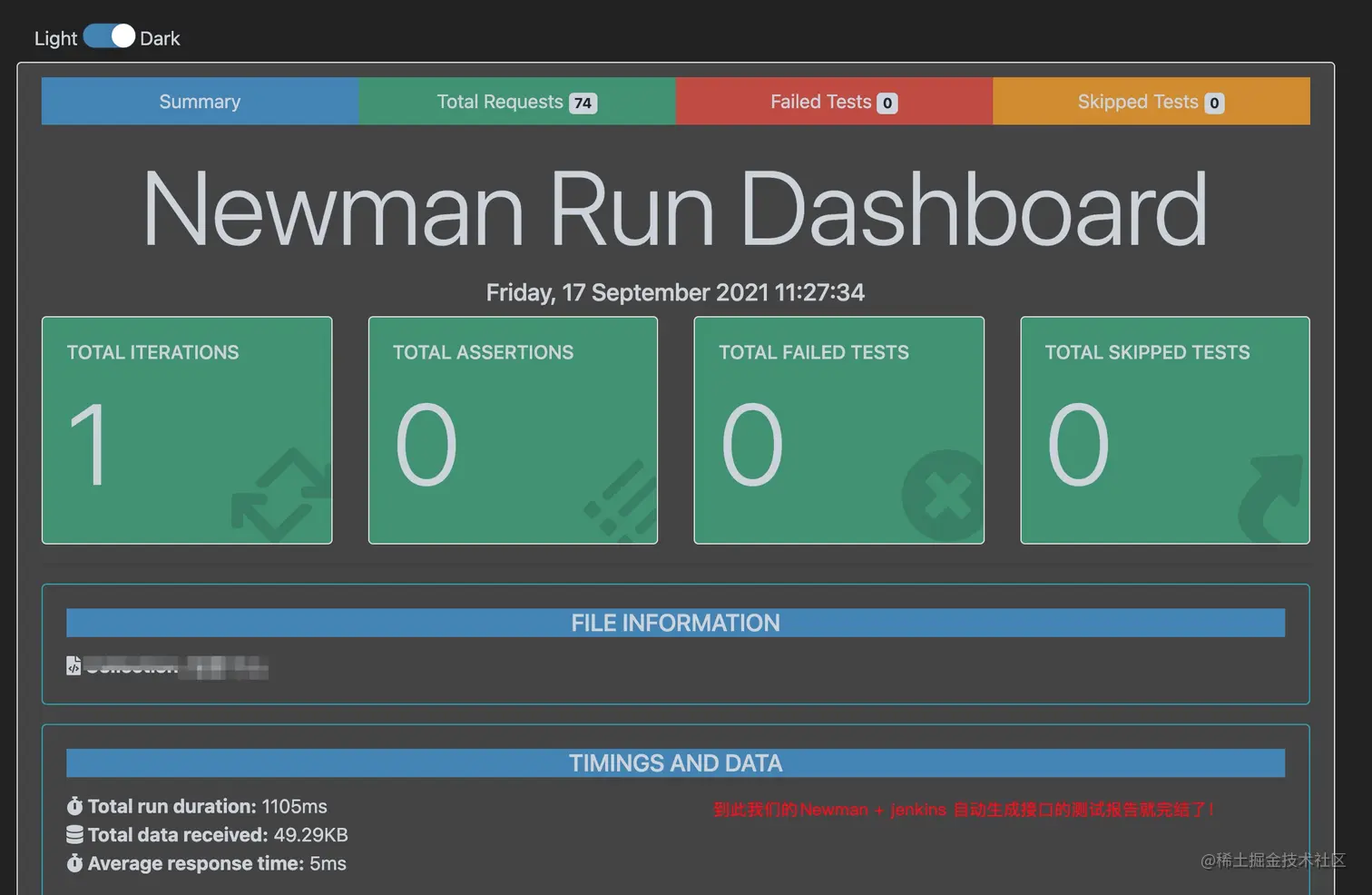Select the Skipped Tests tab
1372x895 pixels.
click(1151, 101)
